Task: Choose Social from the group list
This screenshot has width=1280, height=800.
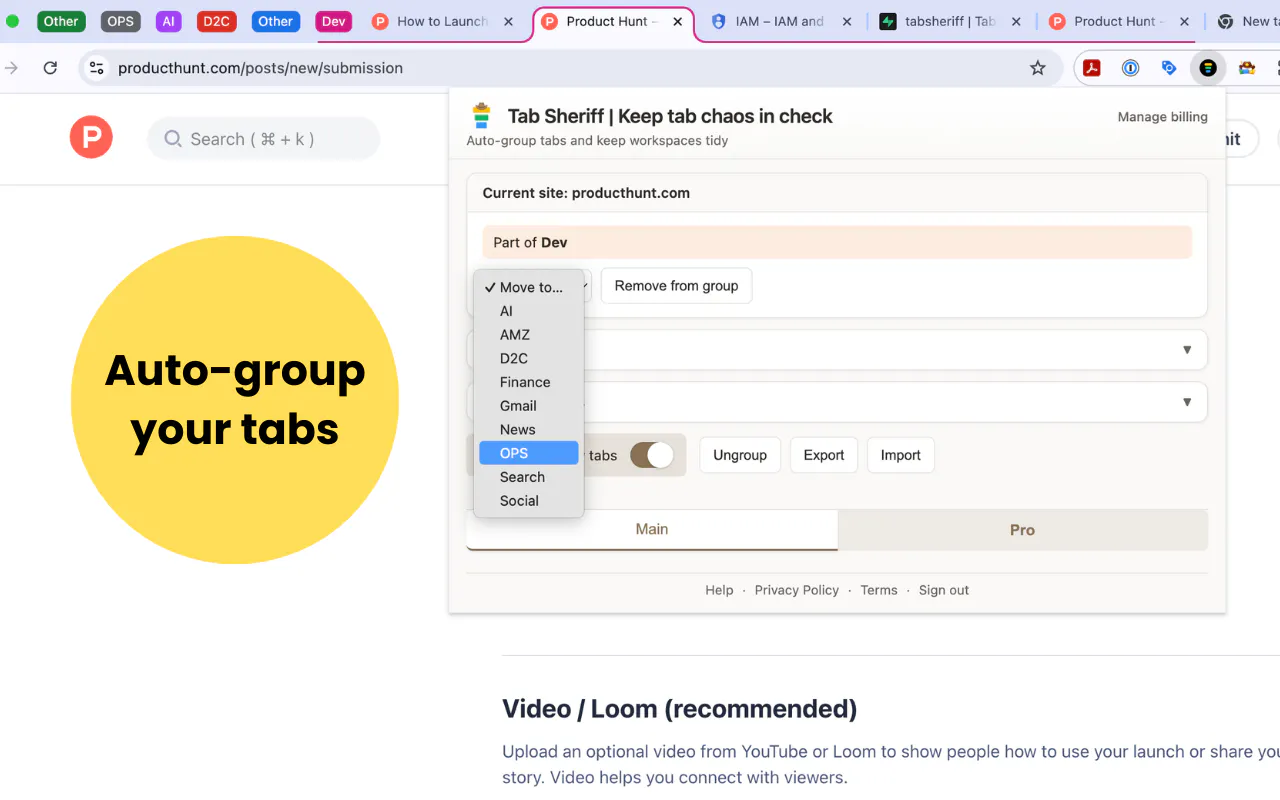Action: click(x=528, y=501)
